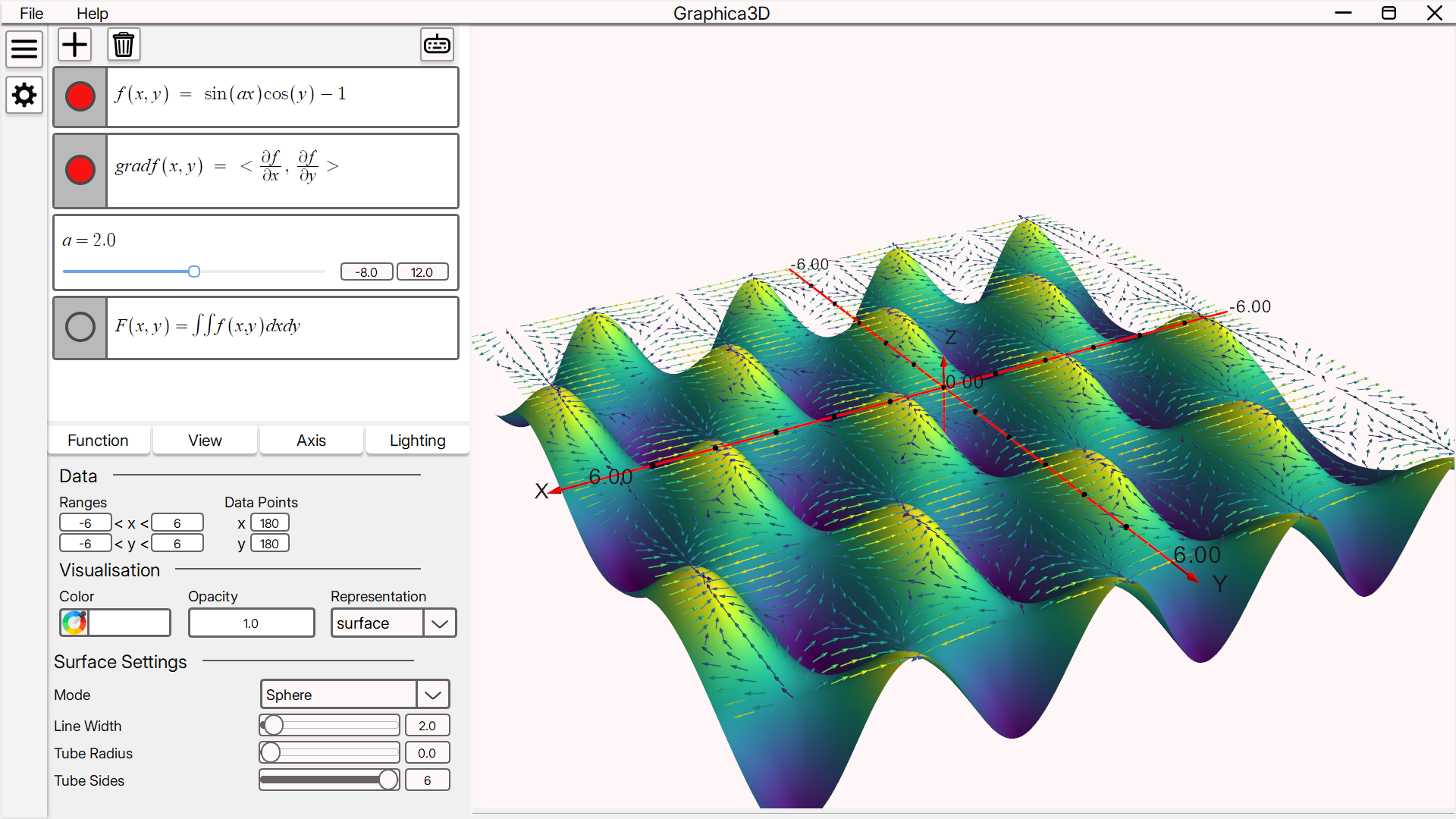The image size is (1456, 819).
Task: Click the gradf(x,y) gradient expression
Action: [227, 166]
